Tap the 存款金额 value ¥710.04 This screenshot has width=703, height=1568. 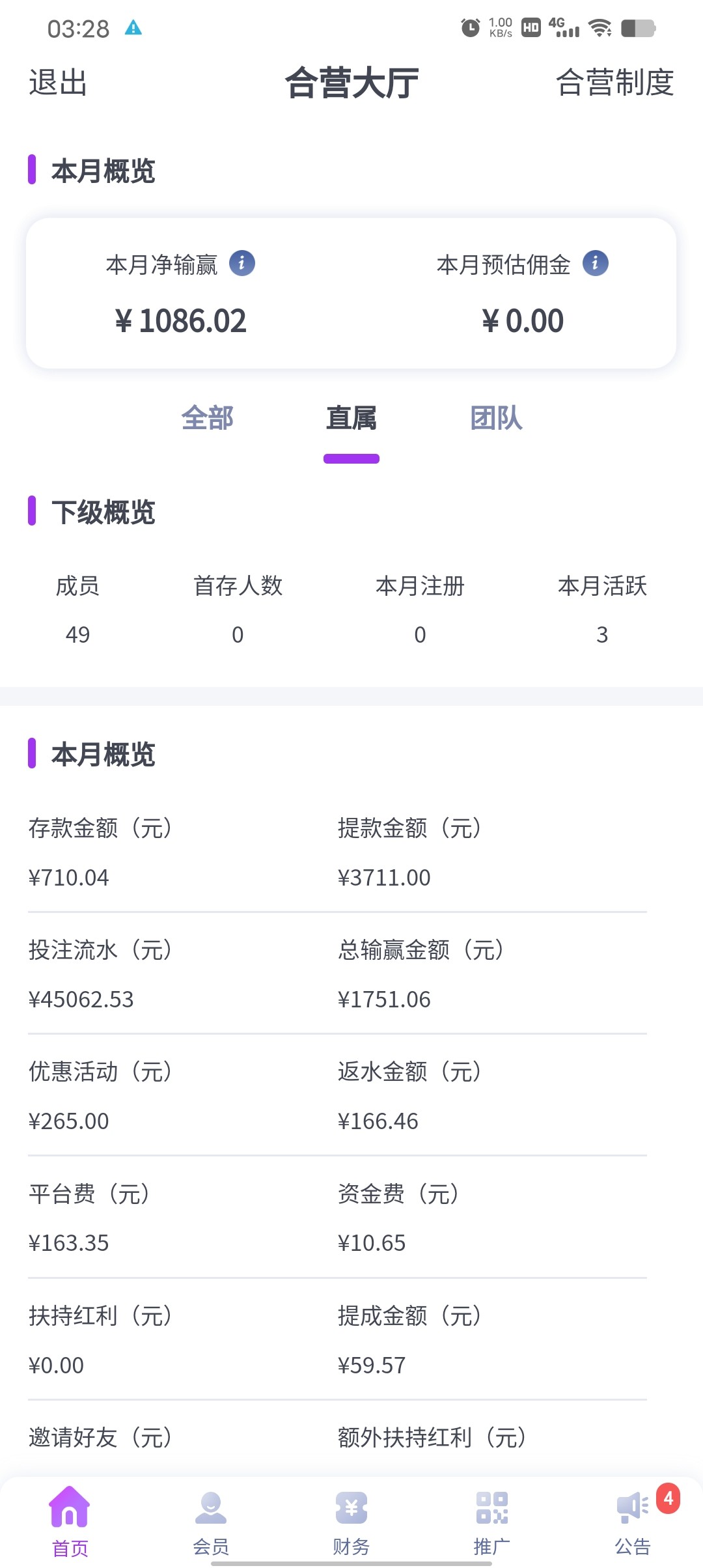click(69, 878)
